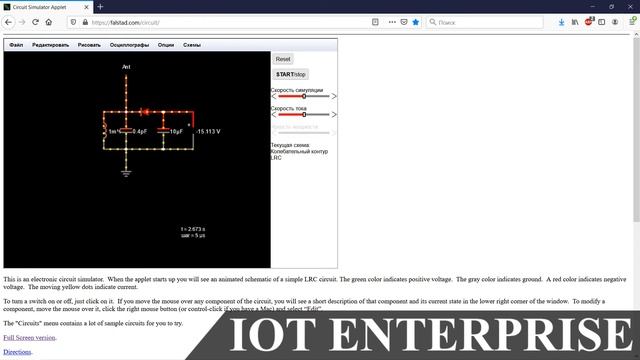Select the ground symbol in circuit
The height and width of the screenshot is (360, 640).
point(126,173)
